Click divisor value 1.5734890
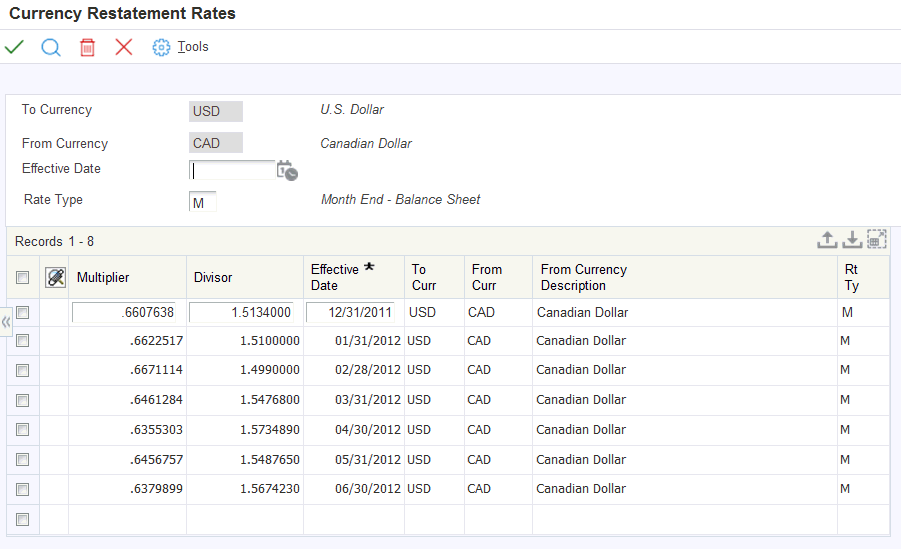The height and width of the screenshot is (549, 901). click(270, 429)
